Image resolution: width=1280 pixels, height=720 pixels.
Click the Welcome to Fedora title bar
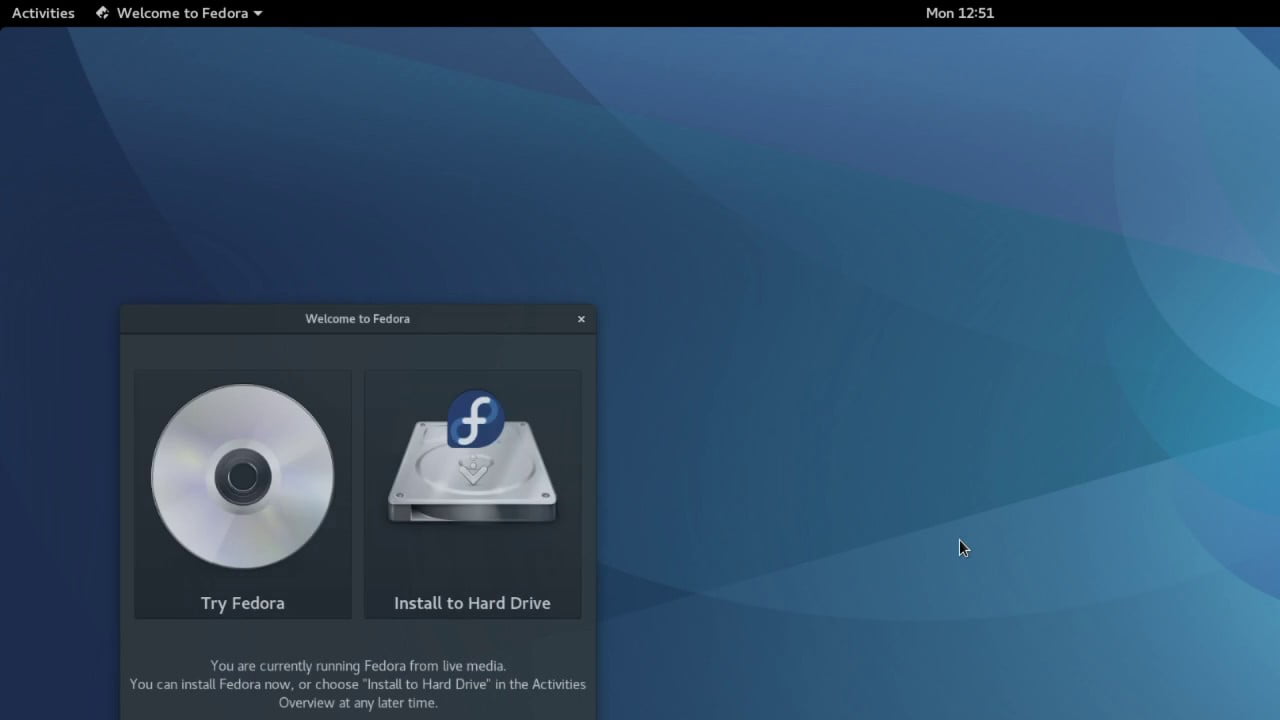(357, 318)
